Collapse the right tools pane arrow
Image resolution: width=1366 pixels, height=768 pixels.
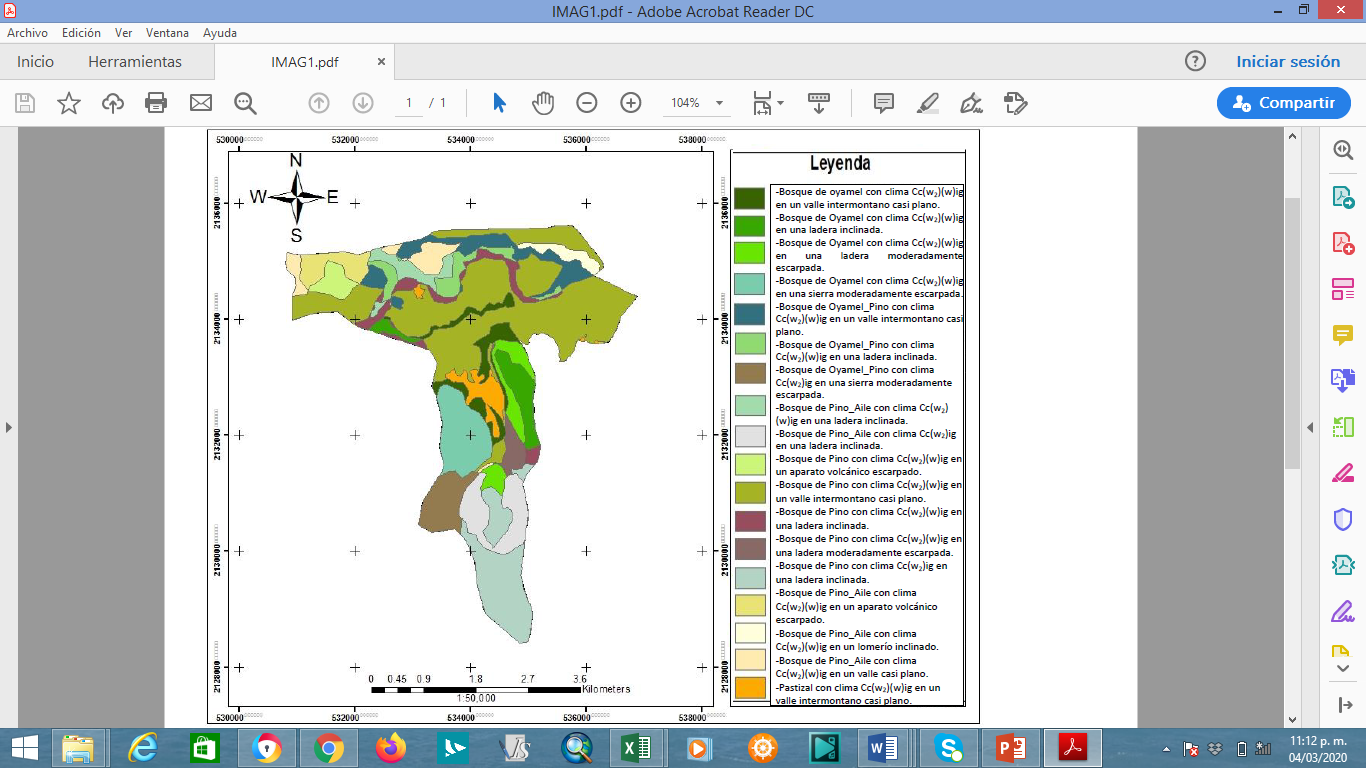point(1310,427)
